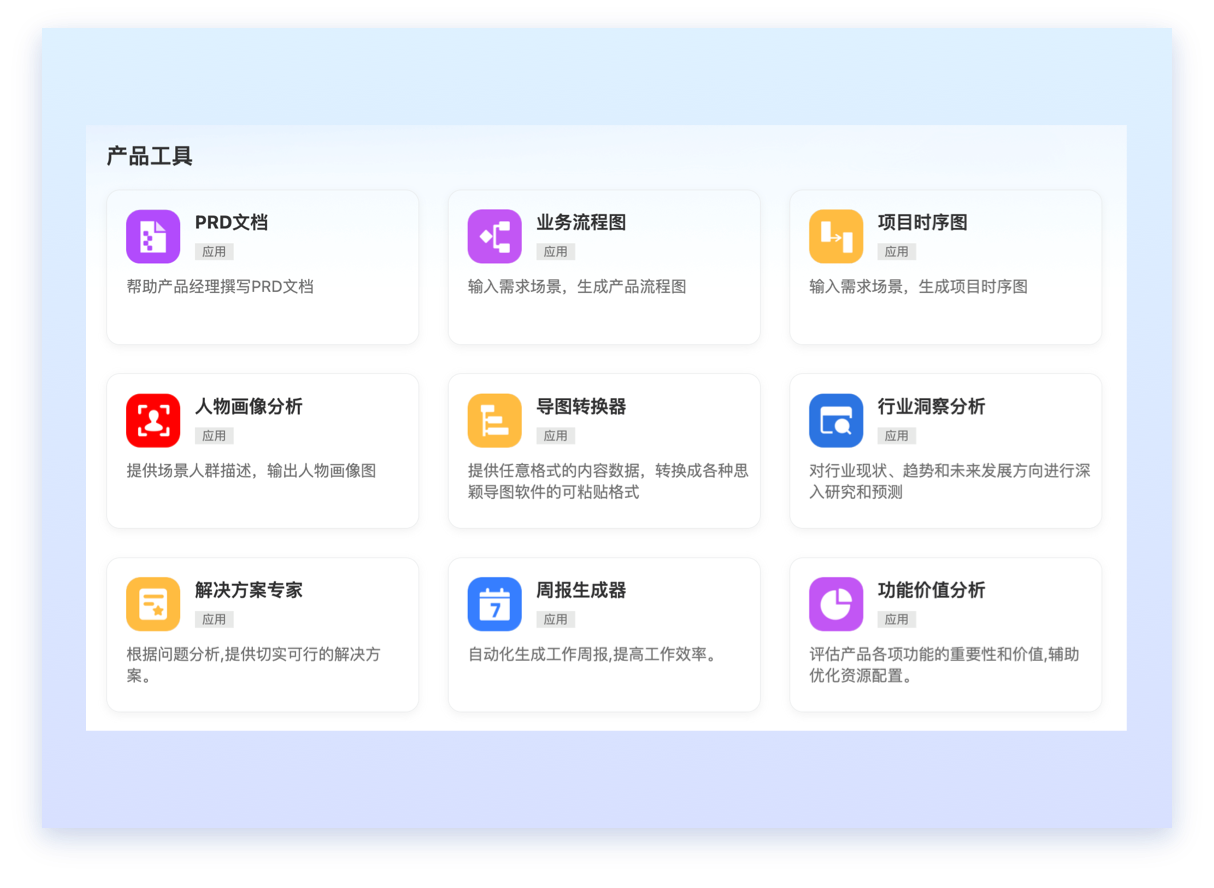Click description 自动化生成工作周报
Screen dimensions: 1214x888
tap(592, 655)
